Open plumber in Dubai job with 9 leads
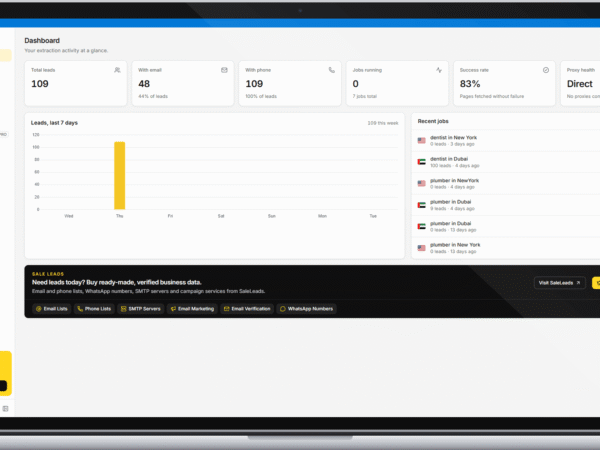This screenshot has height=450, width=600. point(506,205)
